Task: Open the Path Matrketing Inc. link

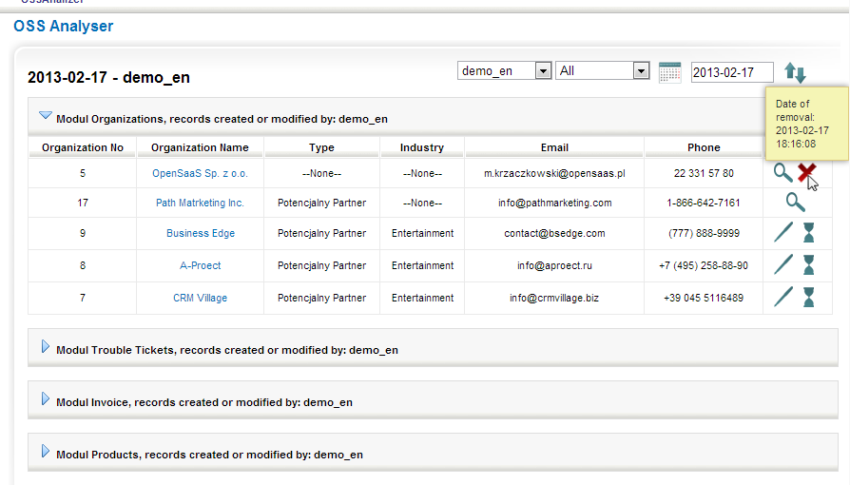Action: pos(199,203)
